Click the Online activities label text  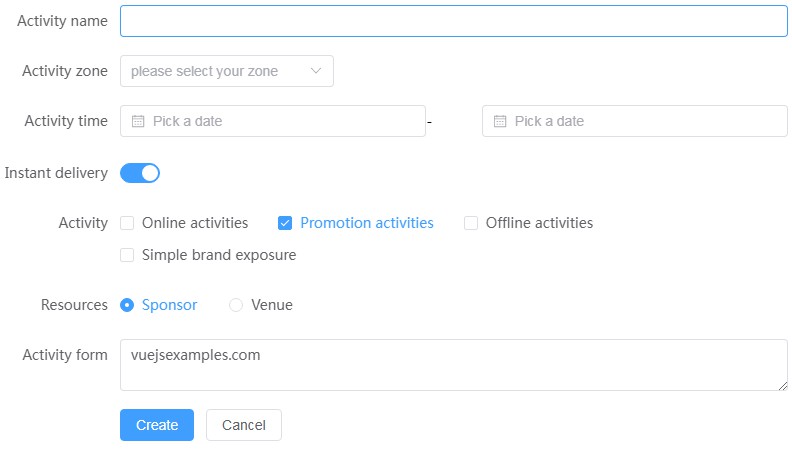[195, 223]
